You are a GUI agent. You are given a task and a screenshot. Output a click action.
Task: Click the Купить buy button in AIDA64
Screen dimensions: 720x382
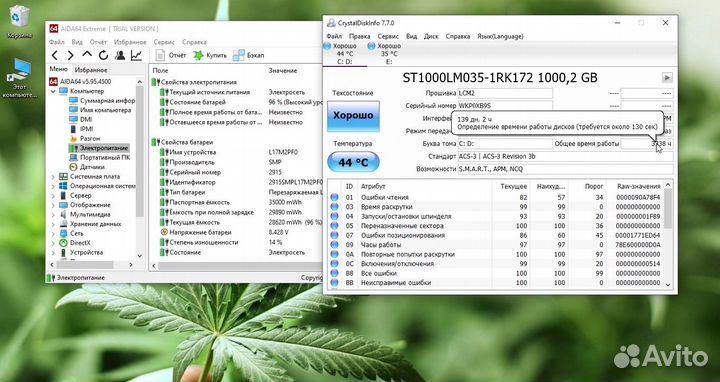pyautogui.click(x=210, y=55)
